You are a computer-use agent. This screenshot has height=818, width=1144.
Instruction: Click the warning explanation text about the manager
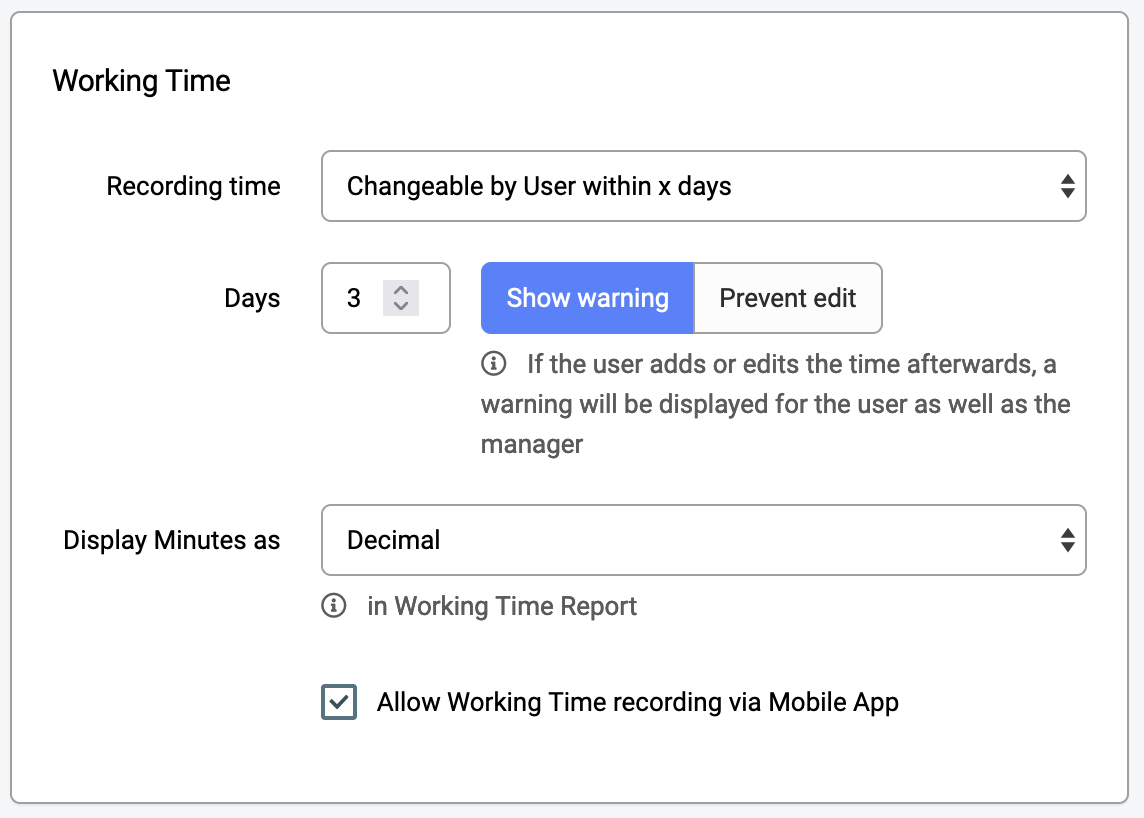coord(775,404)
